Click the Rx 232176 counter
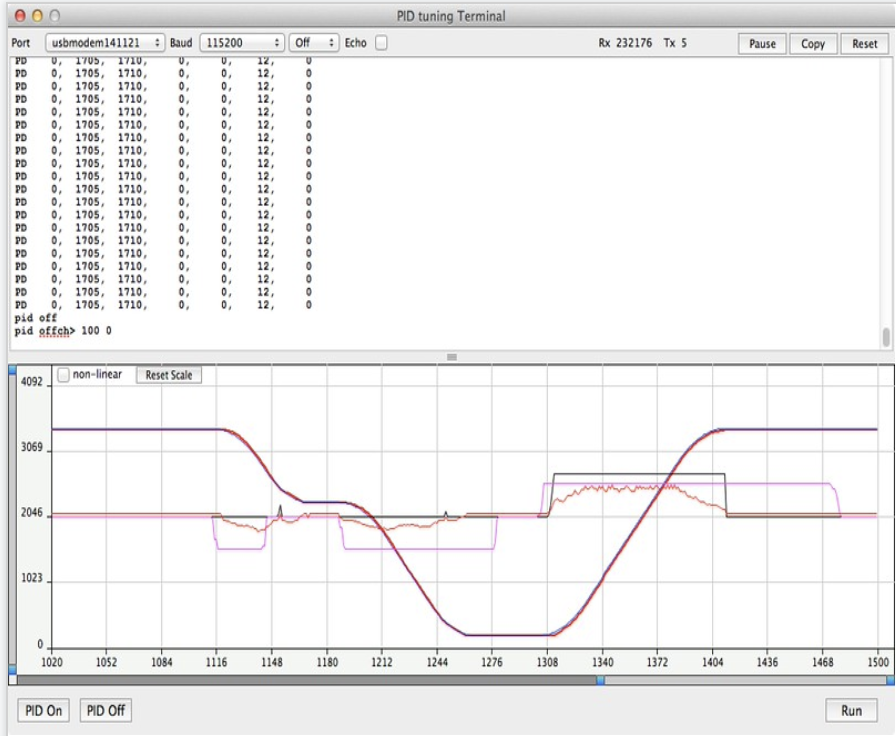The height and width of the screenshot is (736, 896). point(625,43)
